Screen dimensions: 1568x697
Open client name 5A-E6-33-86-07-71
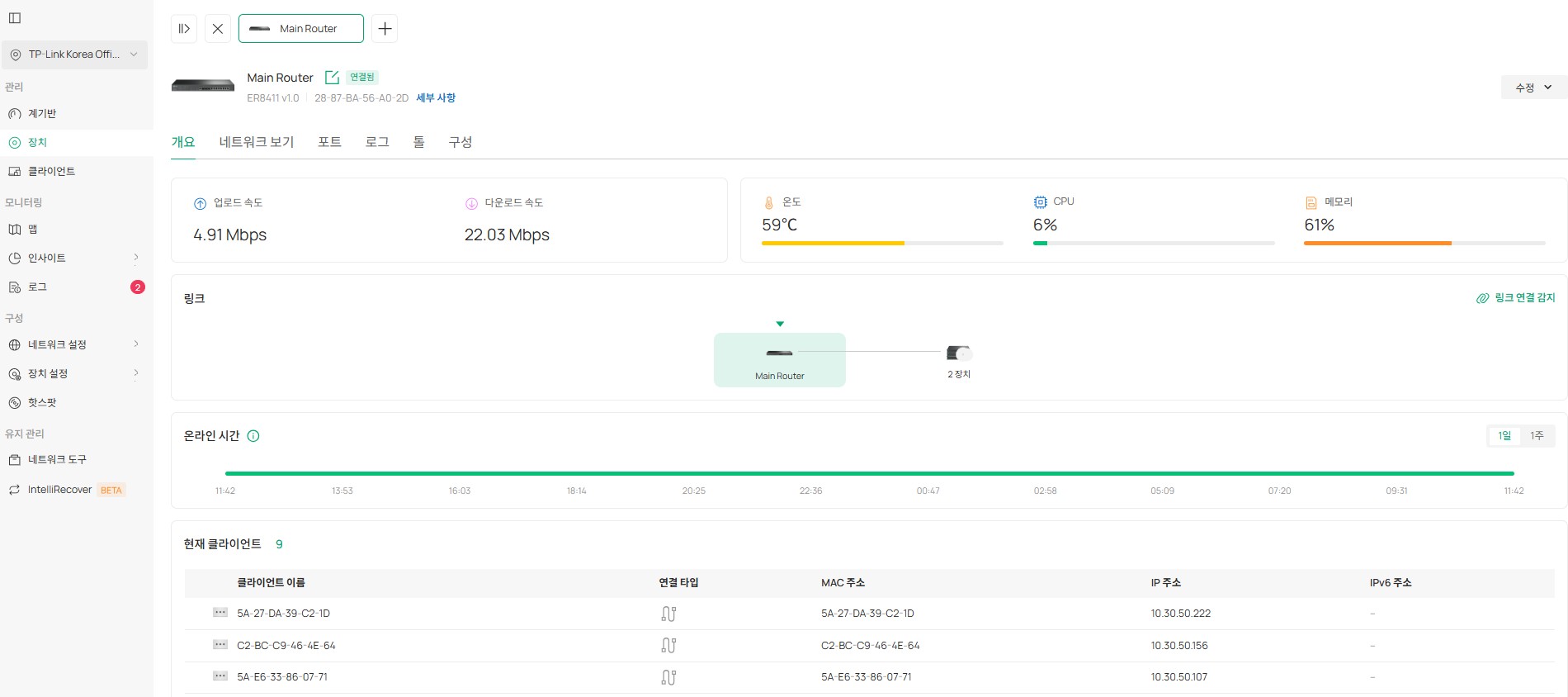pos(282,677)
